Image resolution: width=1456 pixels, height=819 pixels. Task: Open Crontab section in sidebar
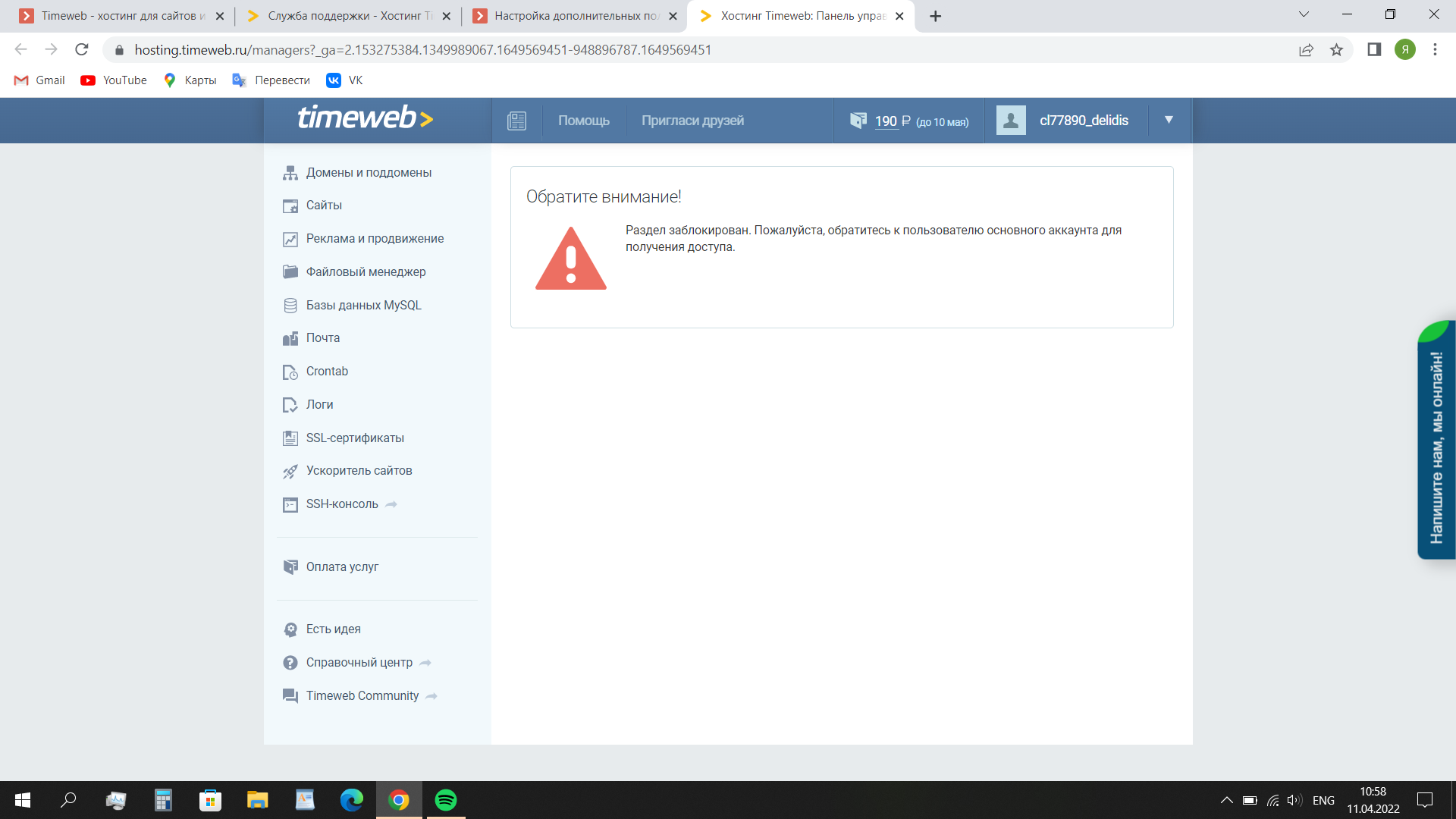coord(326,372)
